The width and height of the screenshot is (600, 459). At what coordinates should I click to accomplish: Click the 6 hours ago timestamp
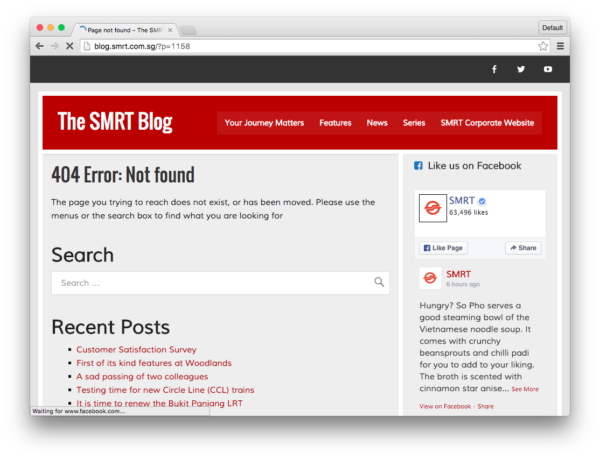coord(463,284)
